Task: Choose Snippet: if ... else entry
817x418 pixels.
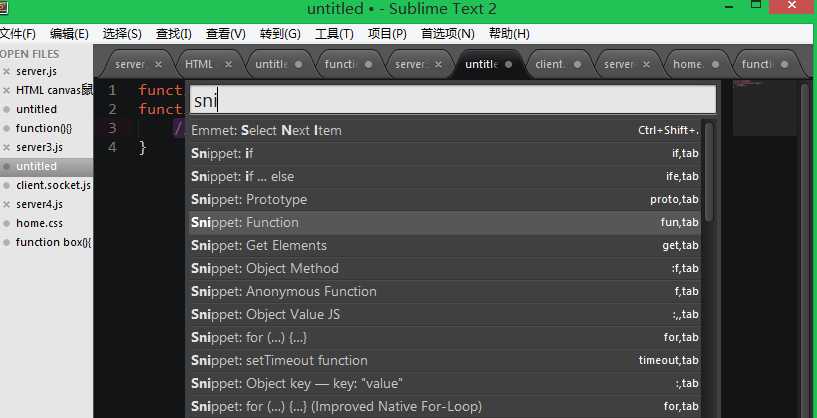Action: tap(444, 177)
